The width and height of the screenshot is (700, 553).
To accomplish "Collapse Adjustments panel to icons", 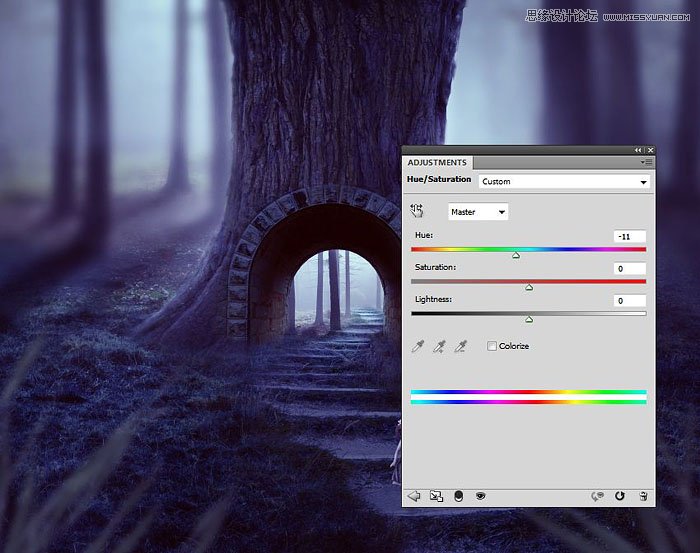I will (x=638, y=150).
